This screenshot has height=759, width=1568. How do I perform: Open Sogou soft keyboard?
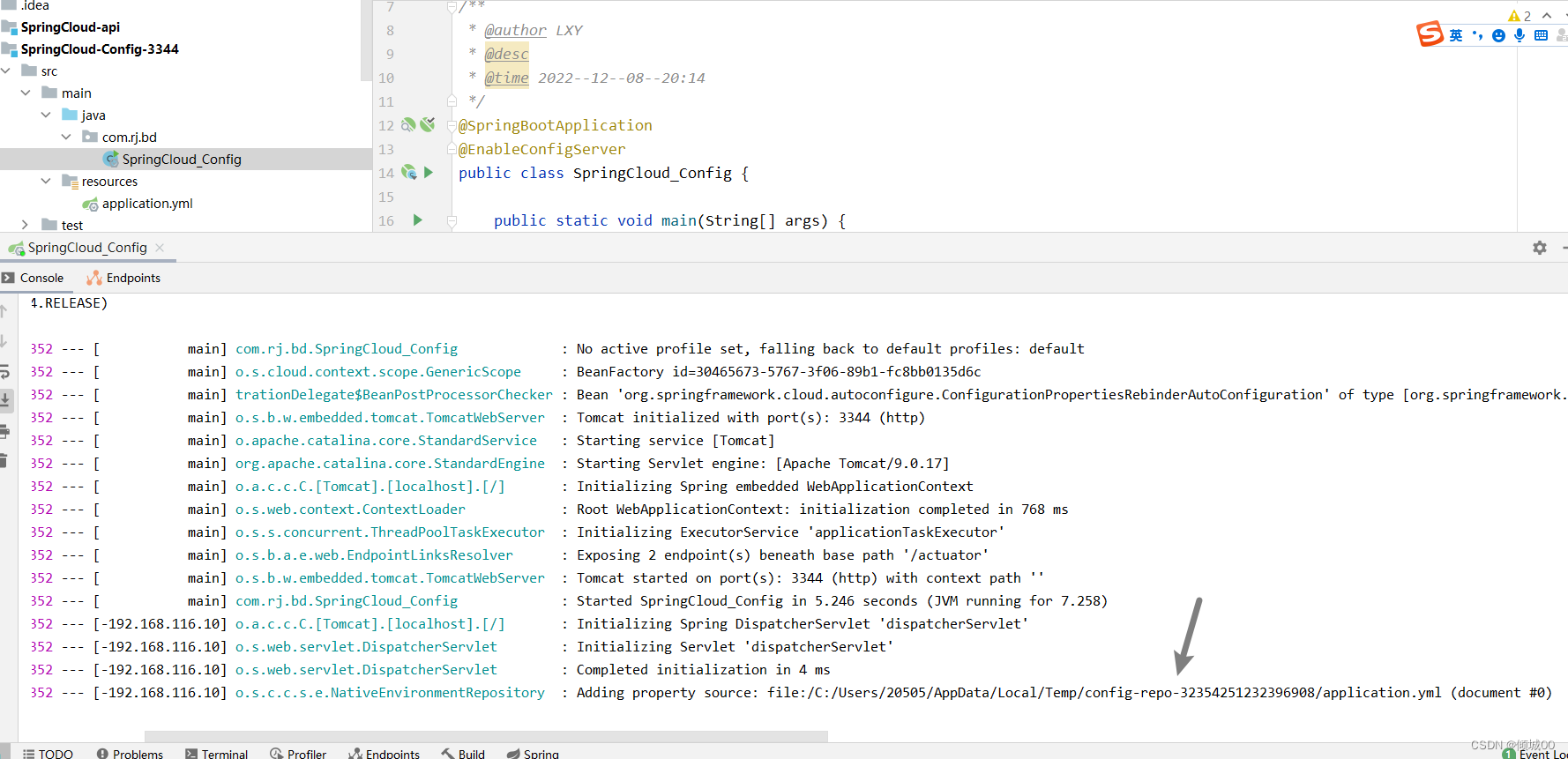point(1541,35)
